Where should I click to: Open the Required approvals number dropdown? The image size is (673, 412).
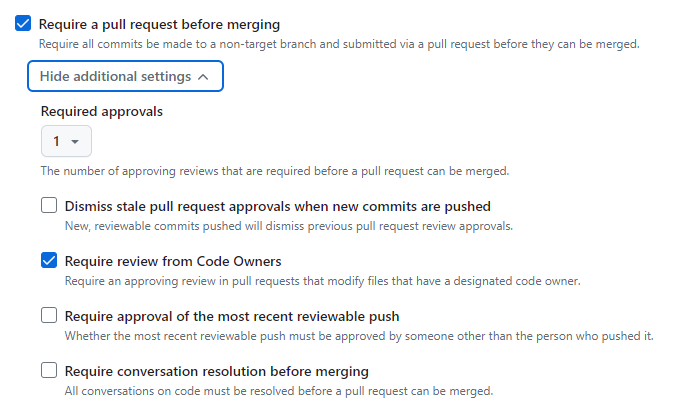[x=66, y=141]
